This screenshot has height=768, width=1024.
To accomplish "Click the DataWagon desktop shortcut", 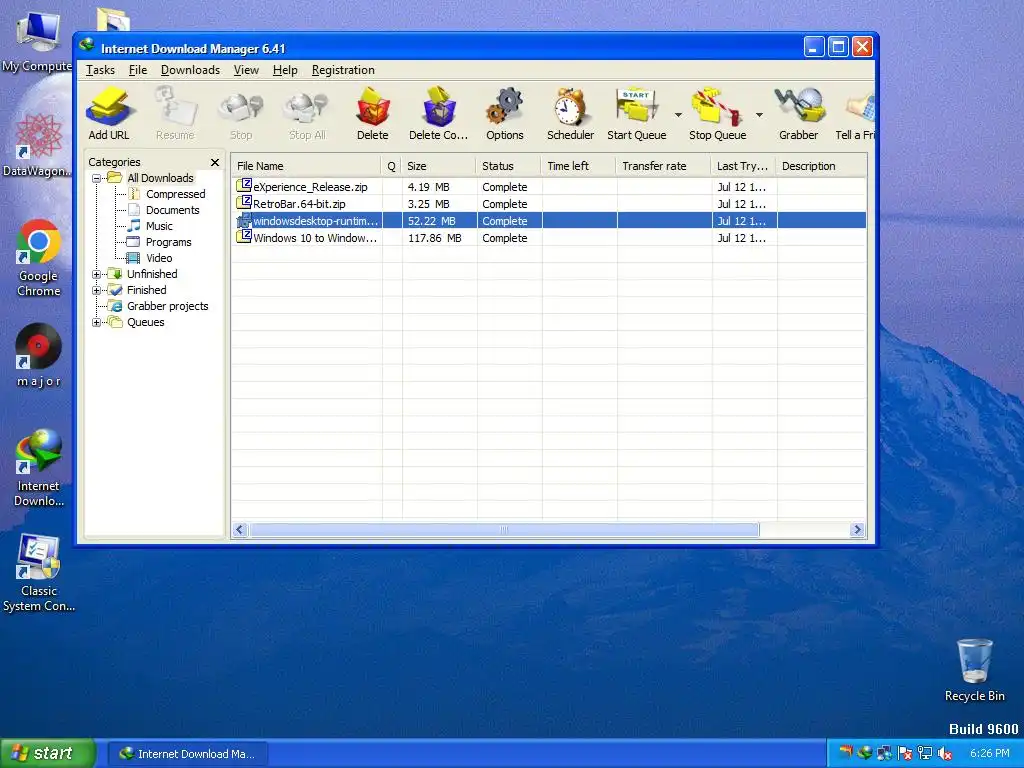I will coord(37,145).
